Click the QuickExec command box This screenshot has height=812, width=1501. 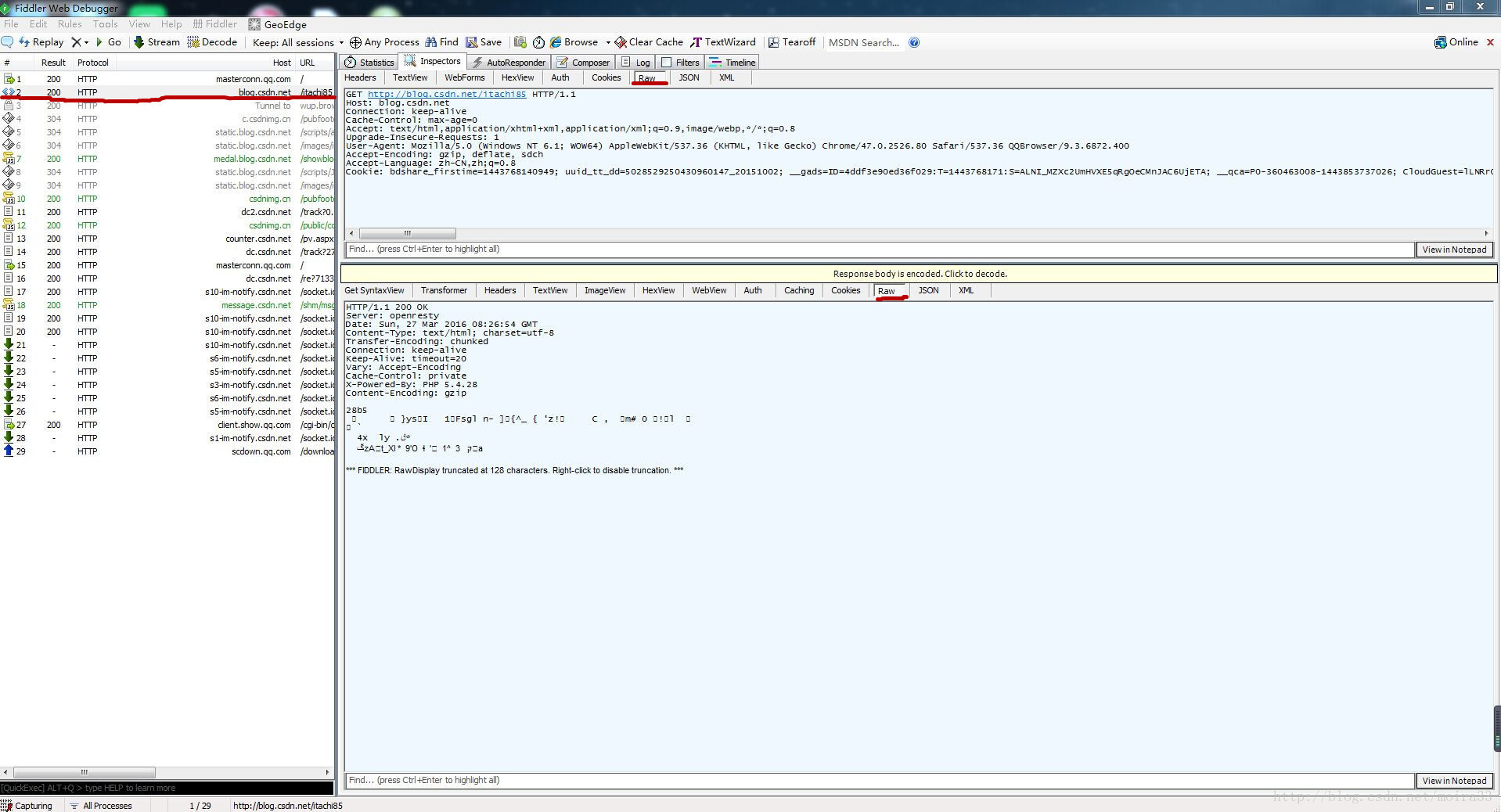[167, 788]
